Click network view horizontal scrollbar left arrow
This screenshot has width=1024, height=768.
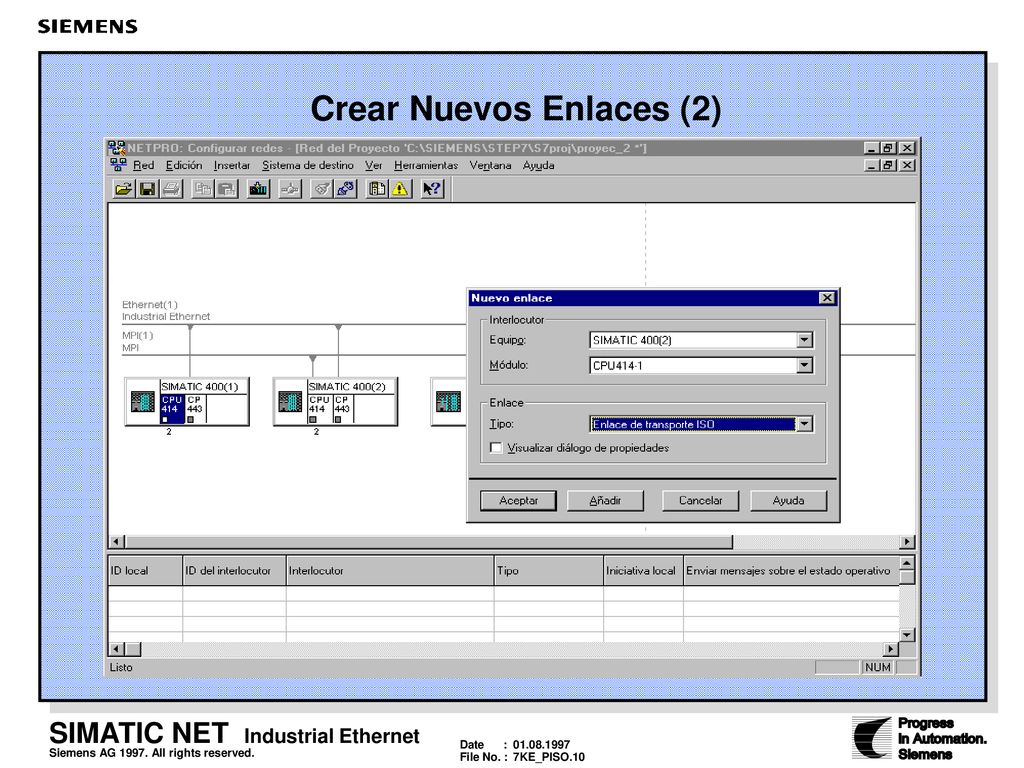116,541
